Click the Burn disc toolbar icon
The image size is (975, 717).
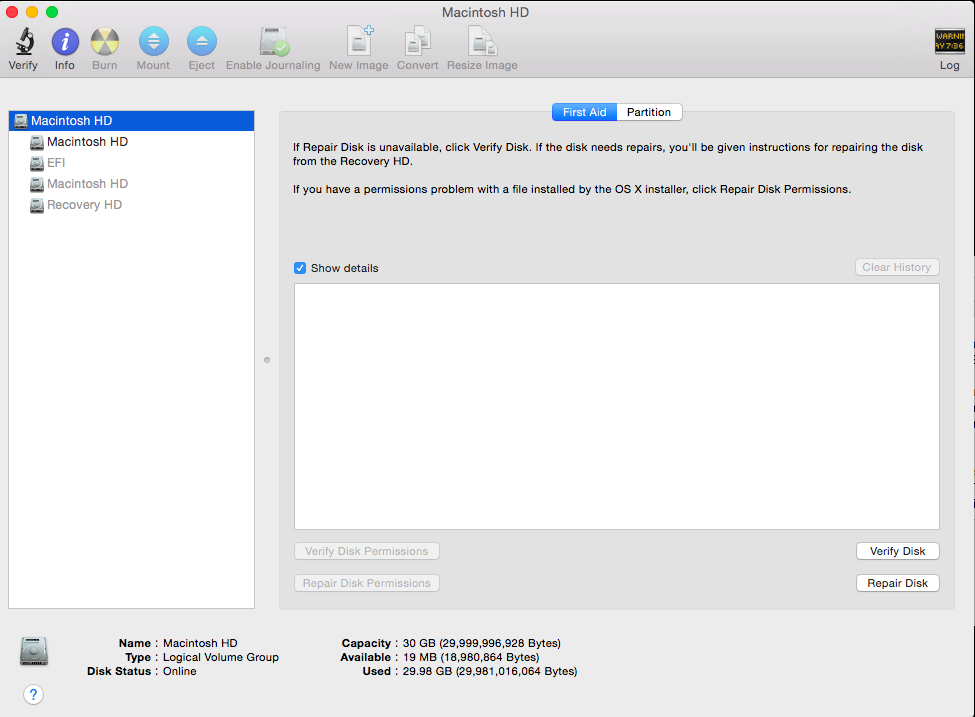105,42
